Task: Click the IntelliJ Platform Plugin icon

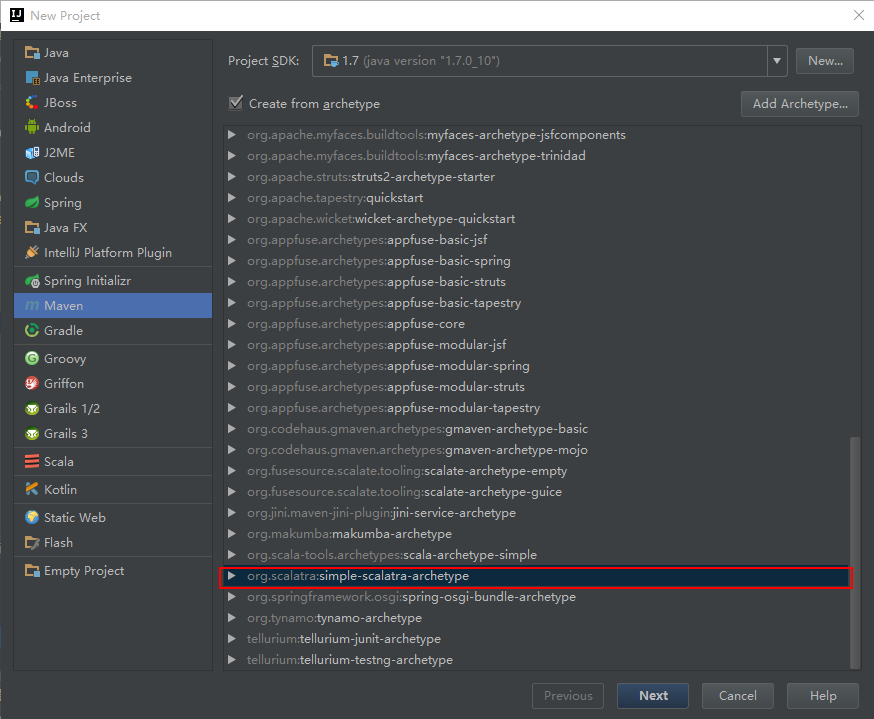Action: tap(32, 252)
